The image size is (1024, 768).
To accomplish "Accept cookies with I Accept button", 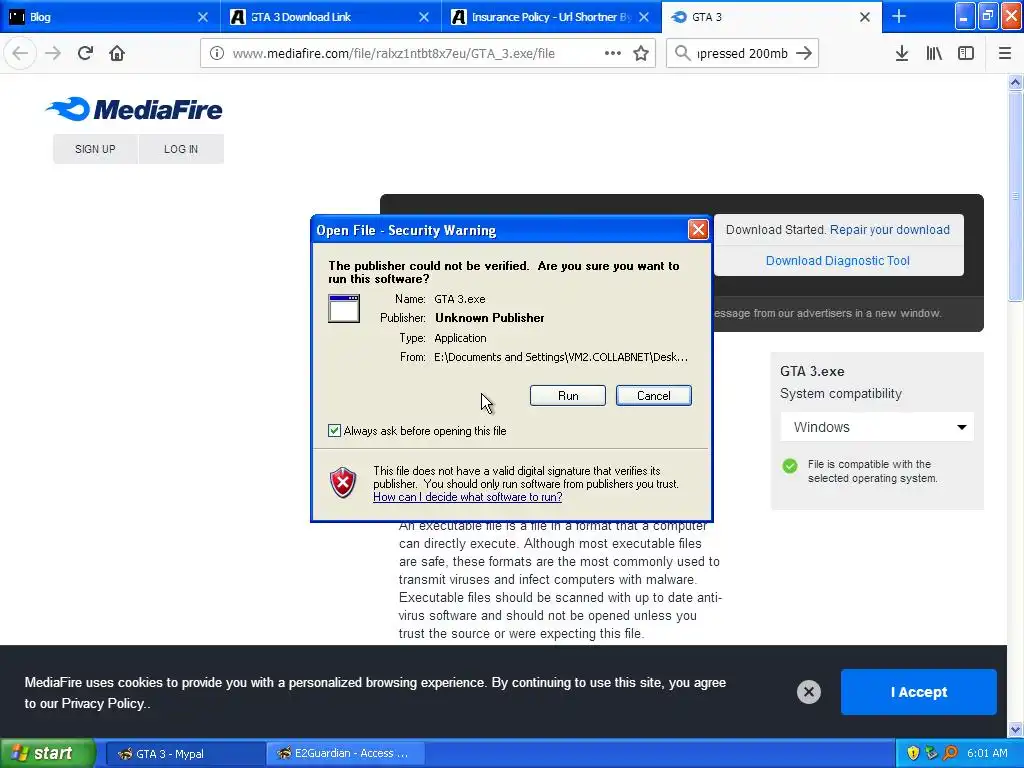I will 918,692.
